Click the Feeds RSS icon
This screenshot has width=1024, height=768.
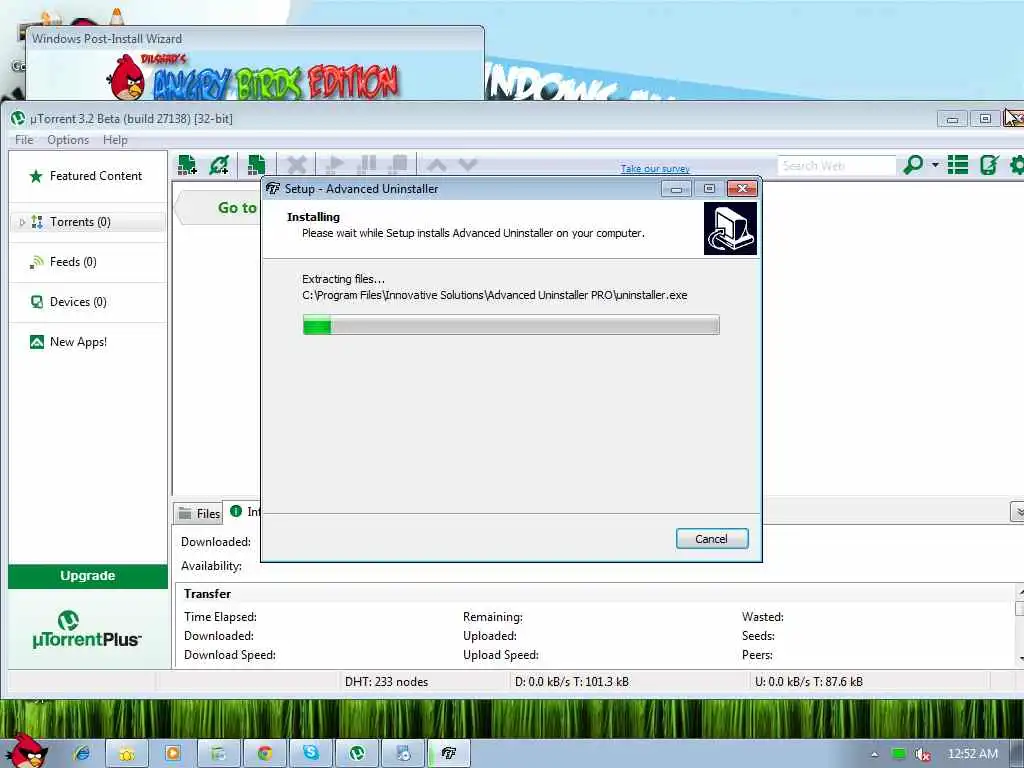[36, 262]
